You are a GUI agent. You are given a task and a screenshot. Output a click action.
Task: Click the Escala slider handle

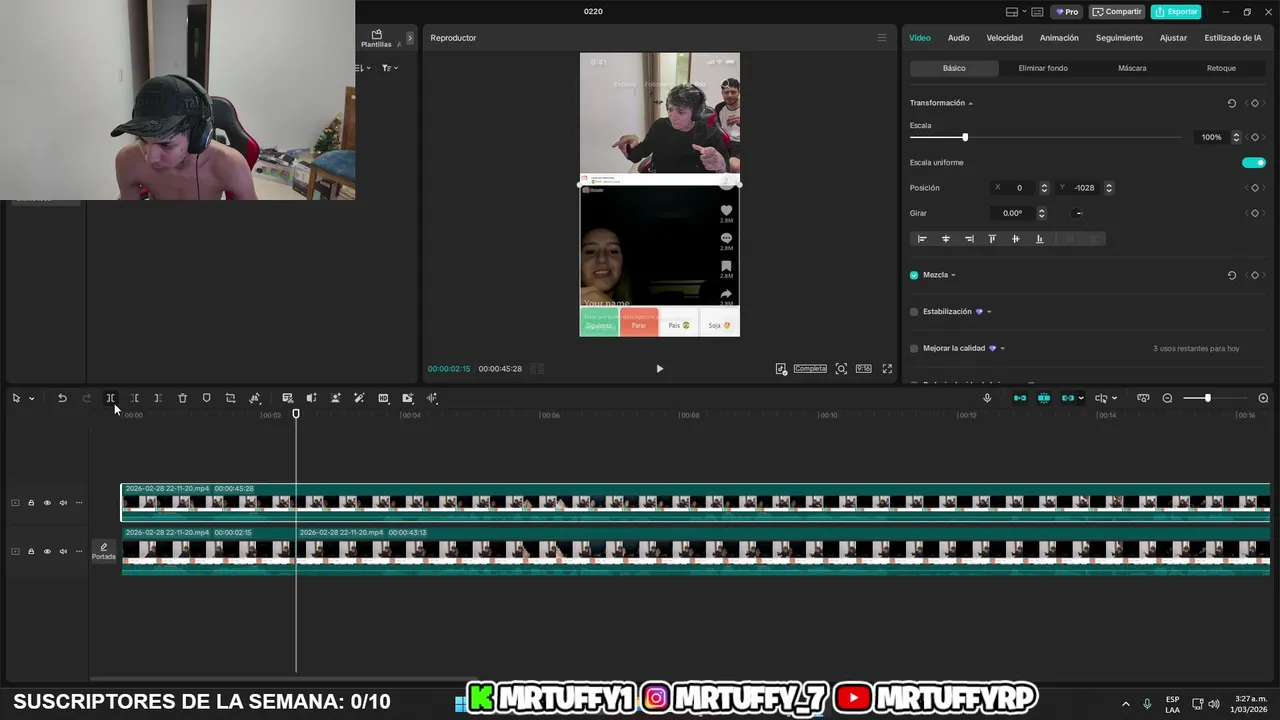[x=965, y=137]
